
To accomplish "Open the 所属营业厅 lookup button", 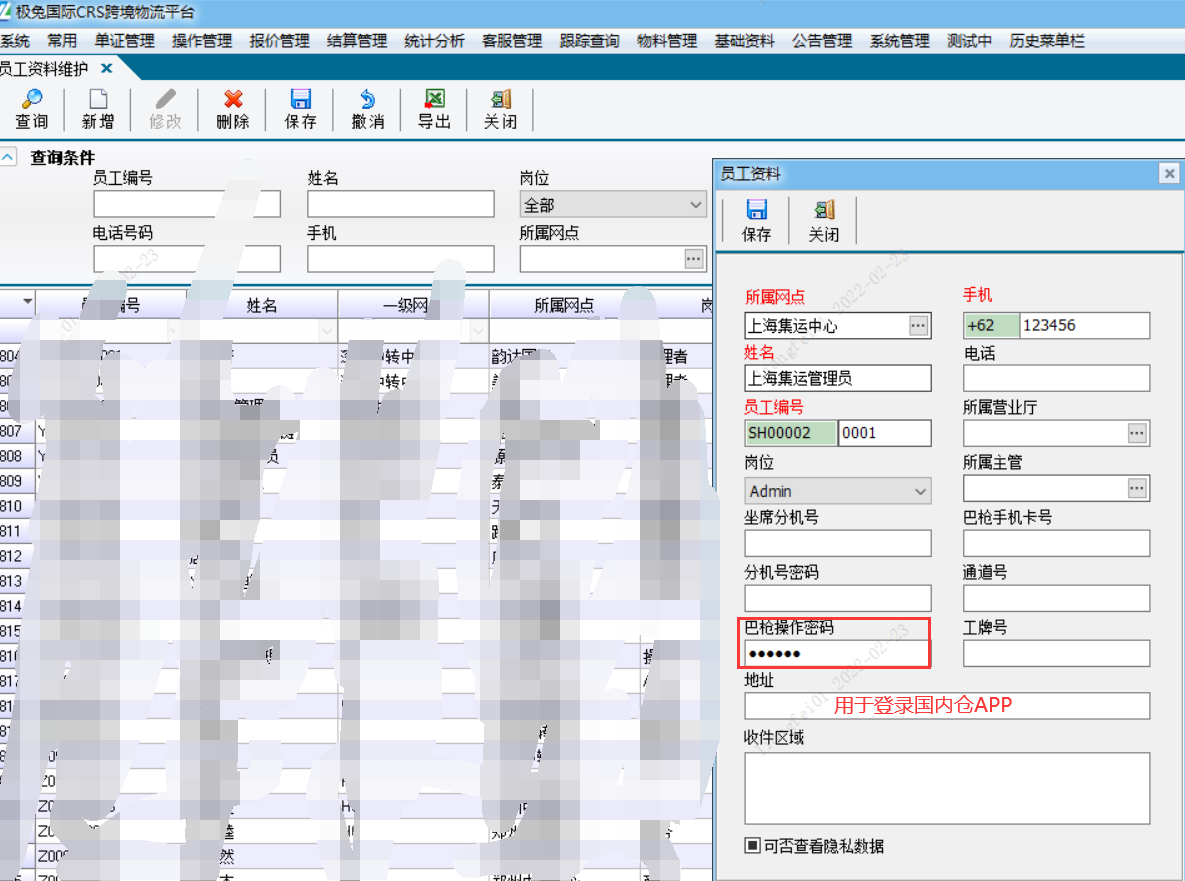I will [x=1137, y=433].
